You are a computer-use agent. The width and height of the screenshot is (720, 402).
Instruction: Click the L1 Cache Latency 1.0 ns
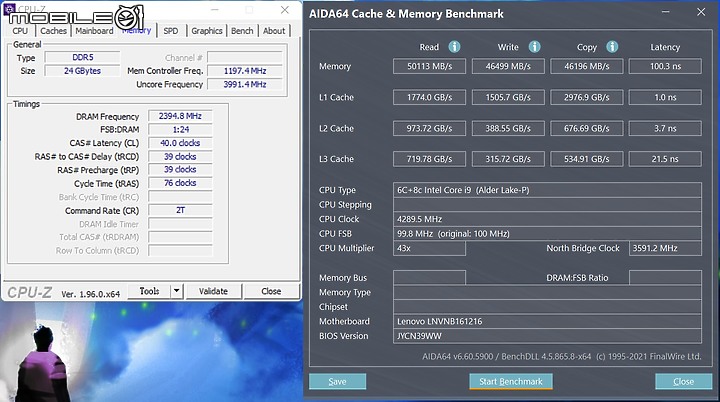click(x=665, y=97)
